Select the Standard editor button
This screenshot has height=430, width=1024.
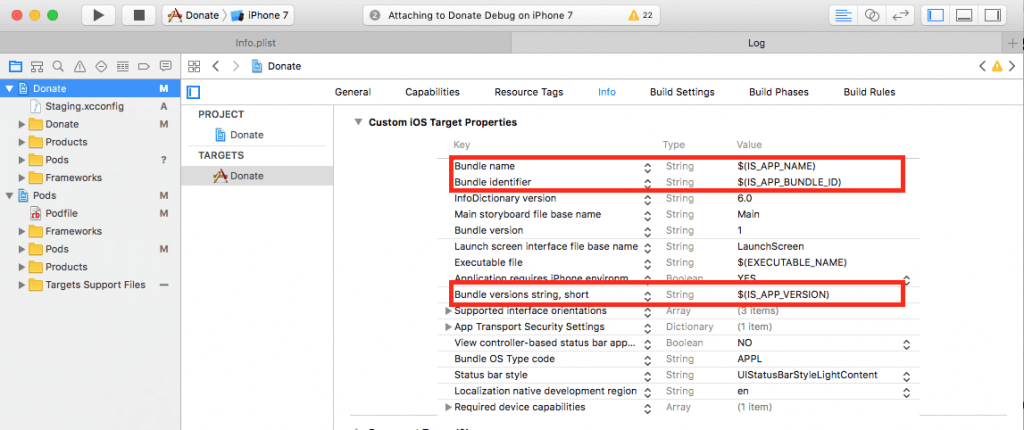coord(842,15)
